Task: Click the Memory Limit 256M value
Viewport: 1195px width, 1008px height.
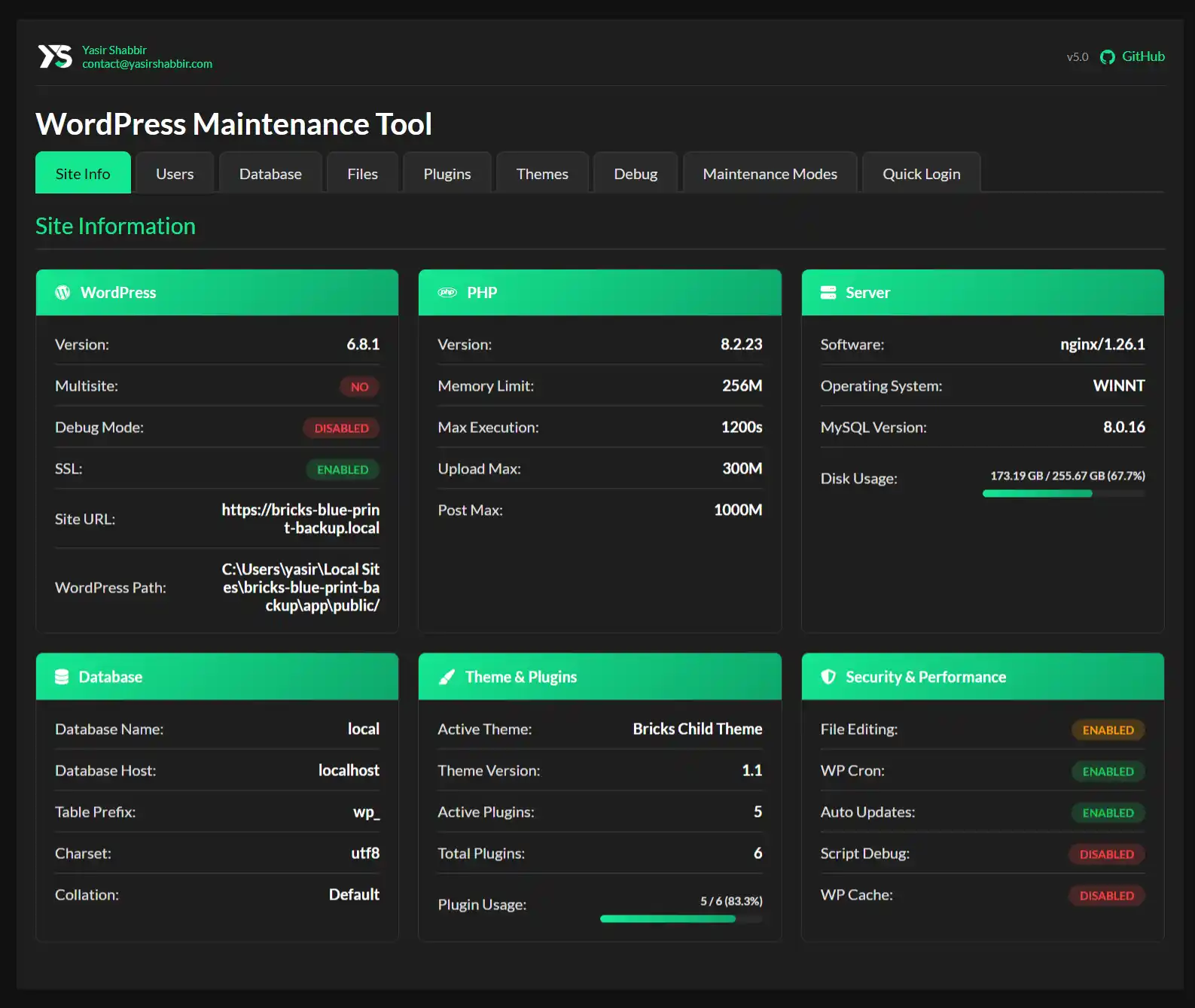Action: tap(742, 385)
